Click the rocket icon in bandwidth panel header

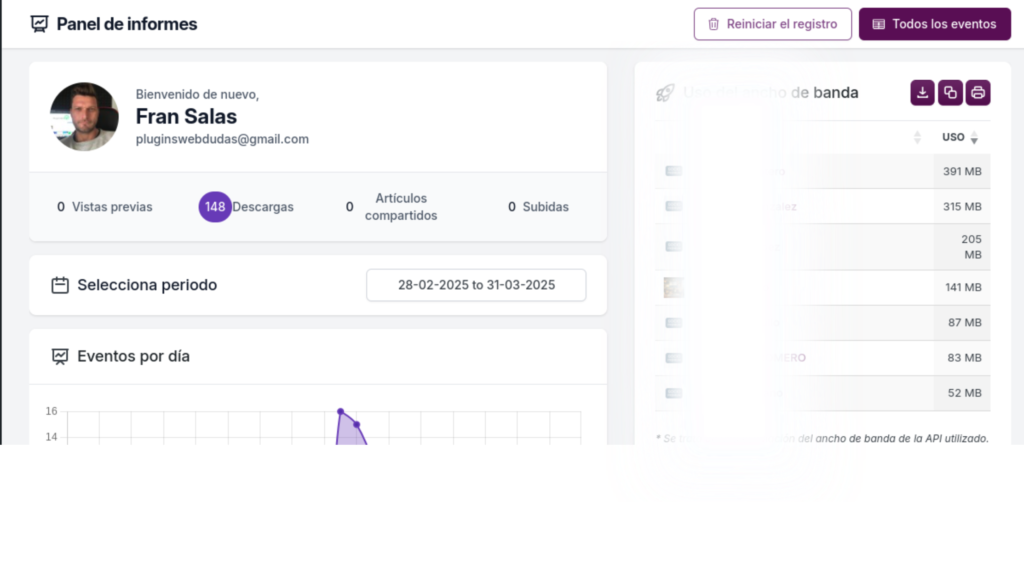[x=665, y=93]
